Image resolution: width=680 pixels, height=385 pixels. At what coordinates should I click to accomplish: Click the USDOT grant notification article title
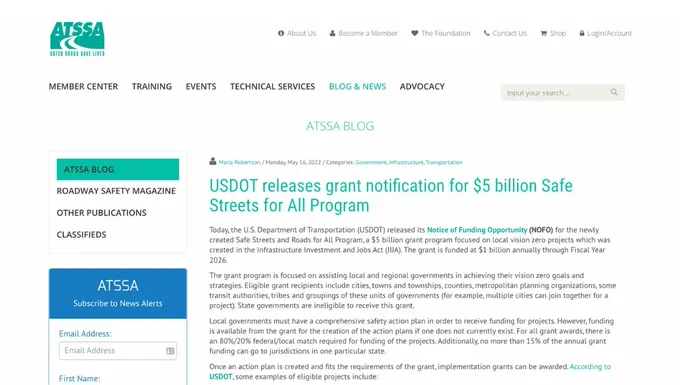pos(391,196)
